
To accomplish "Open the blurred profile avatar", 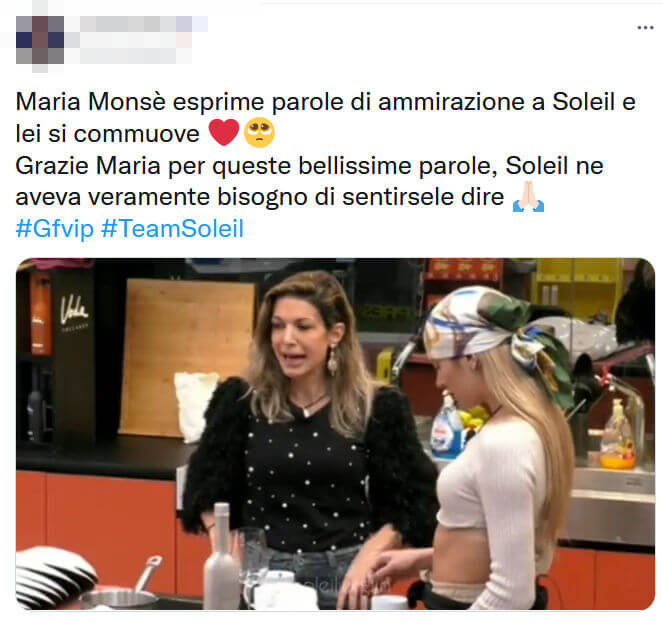I will coord(40,40).
